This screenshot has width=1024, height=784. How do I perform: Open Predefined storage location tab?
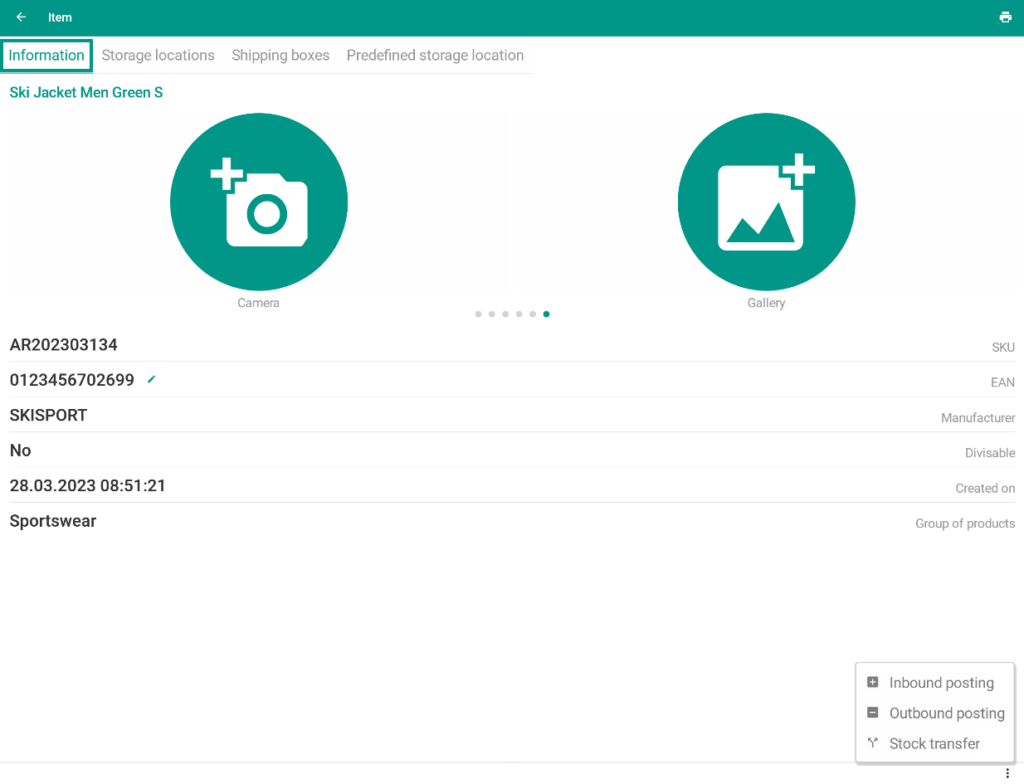(x=435, y=55)
